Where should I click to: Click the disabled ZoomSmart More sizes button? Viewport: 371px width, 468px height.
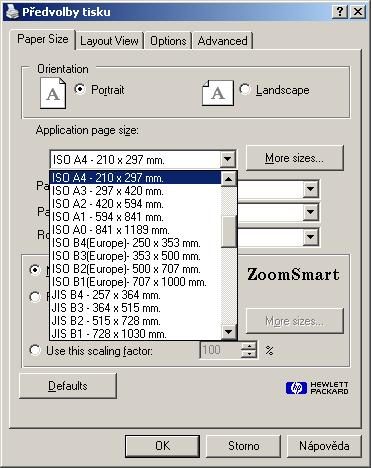pyautogui.click(x=294, y=321)
